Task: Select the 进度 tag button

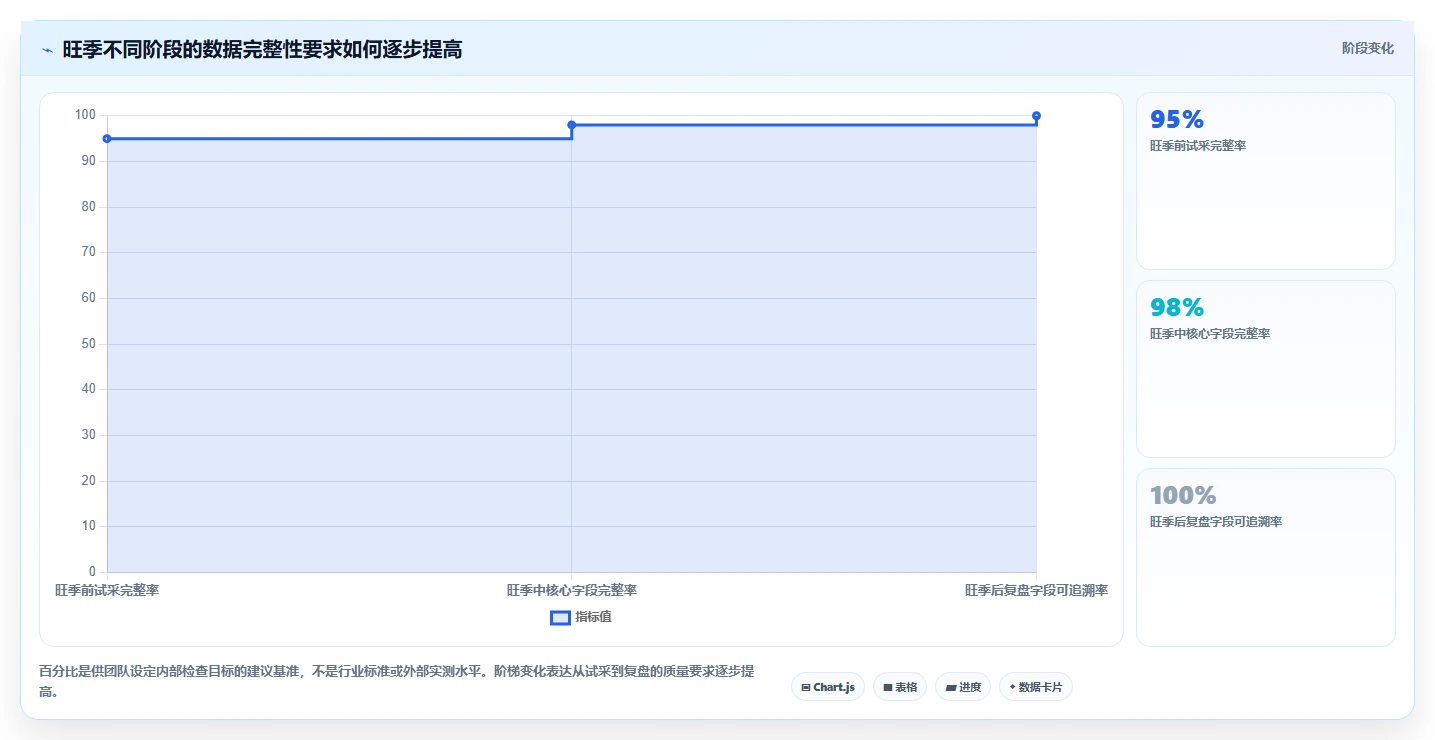Action: 963,687
